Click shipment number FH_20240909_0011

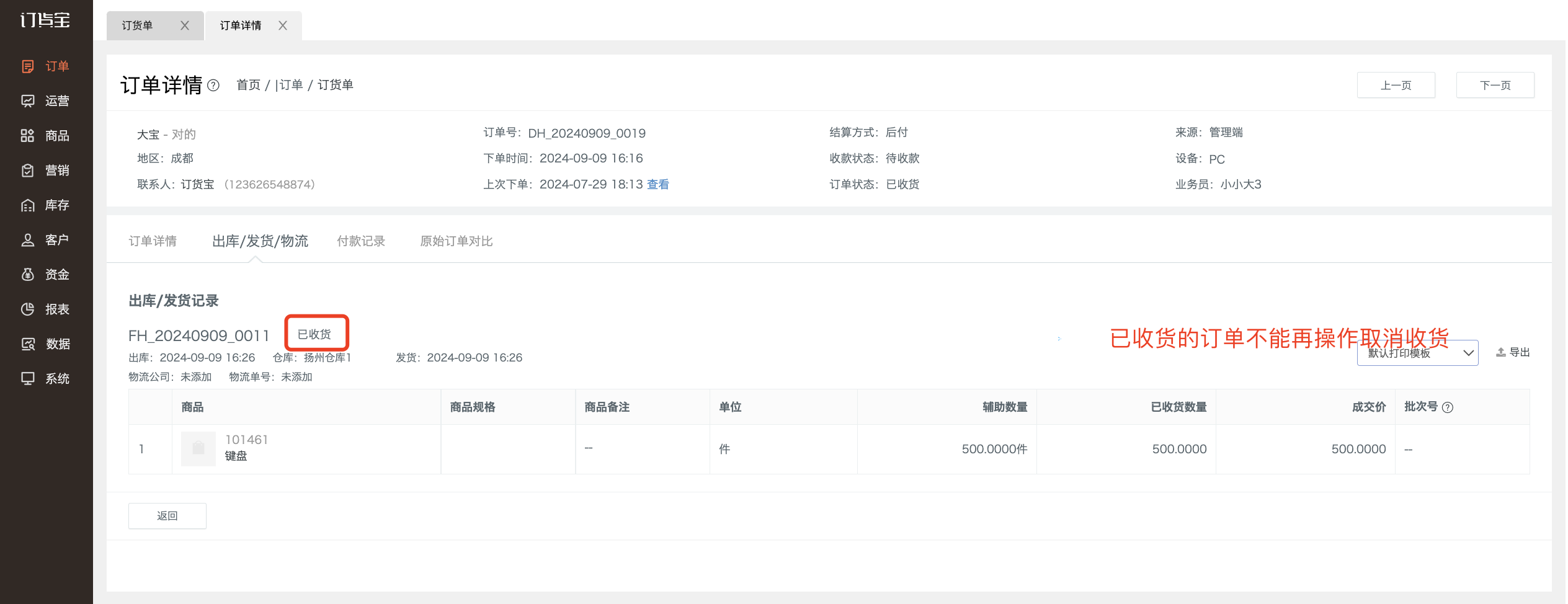[x=198, y=335]
